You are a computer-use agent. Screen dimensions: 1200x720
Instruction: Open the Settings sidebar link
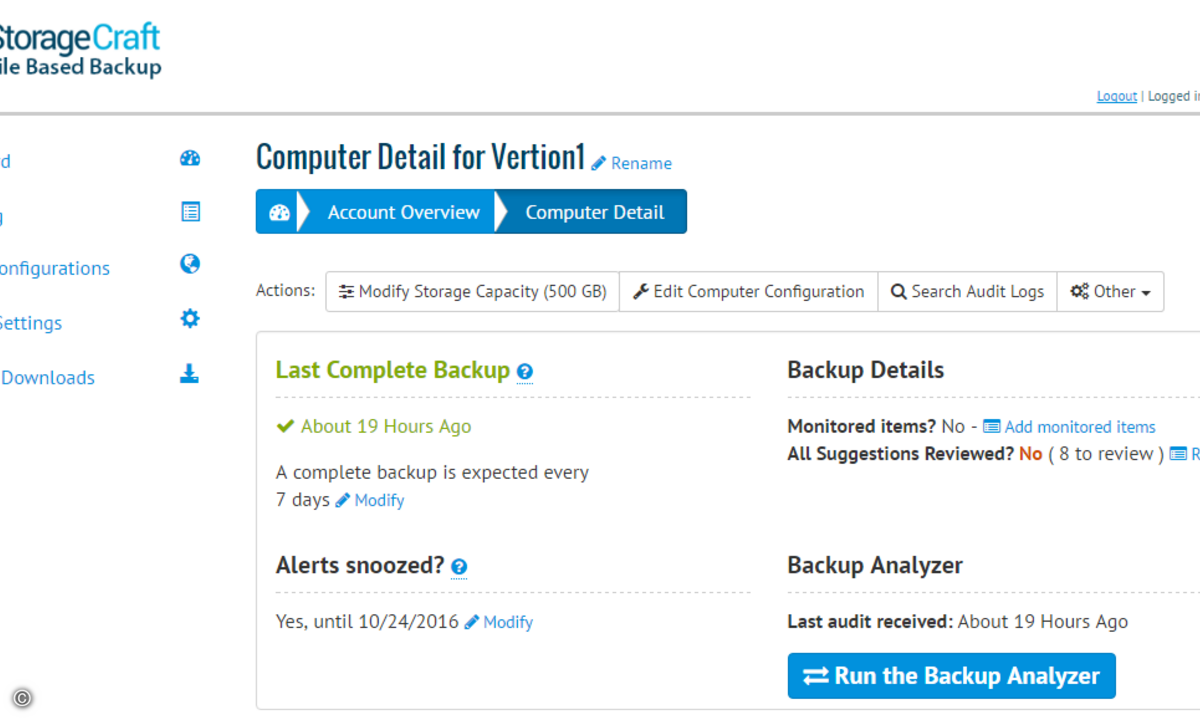31,323
